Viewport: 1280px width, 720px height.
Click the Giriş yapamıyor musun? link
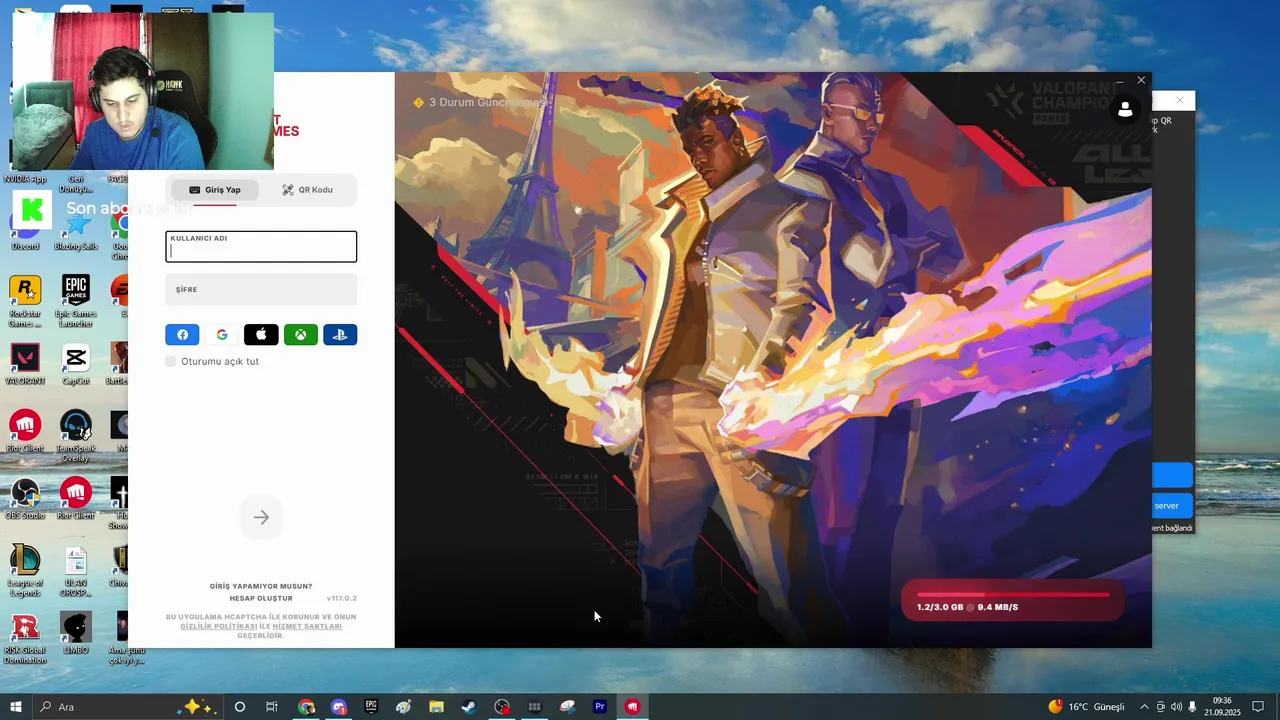tap(261, 586)
